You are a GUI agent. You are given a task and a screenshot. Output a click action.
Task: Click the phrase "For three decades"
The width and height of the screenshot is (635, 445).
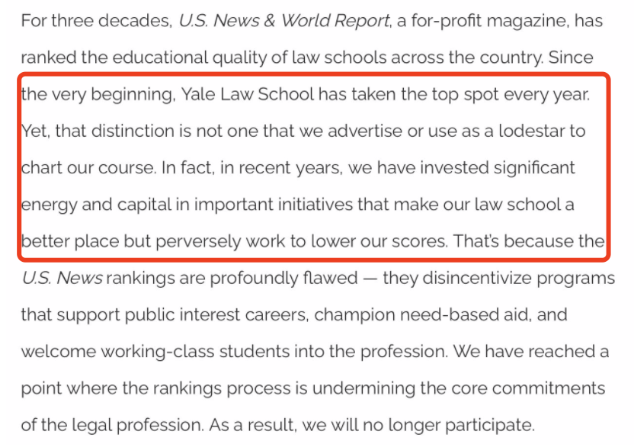(86, 21)
